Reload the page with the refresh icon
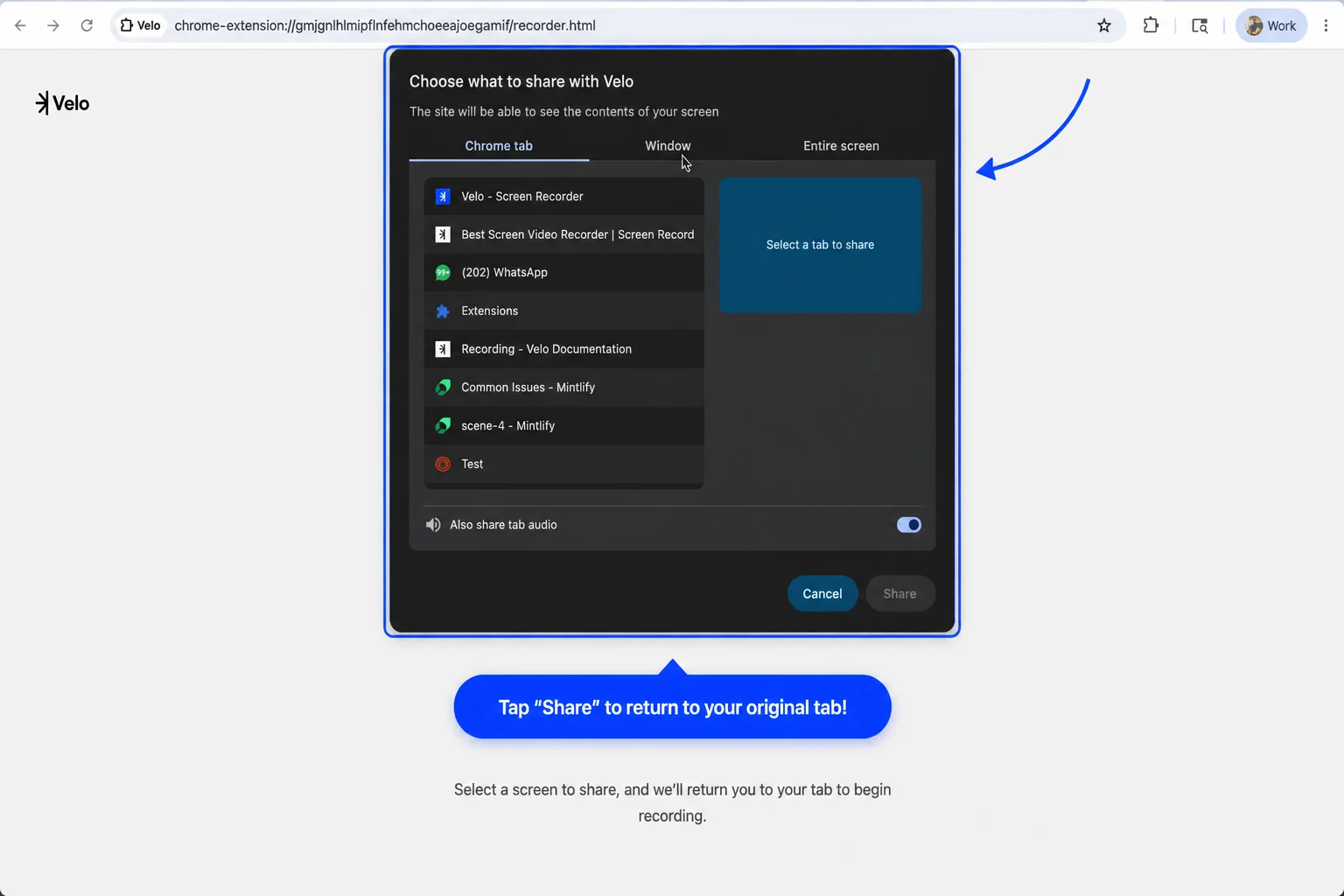 point(87,25)
